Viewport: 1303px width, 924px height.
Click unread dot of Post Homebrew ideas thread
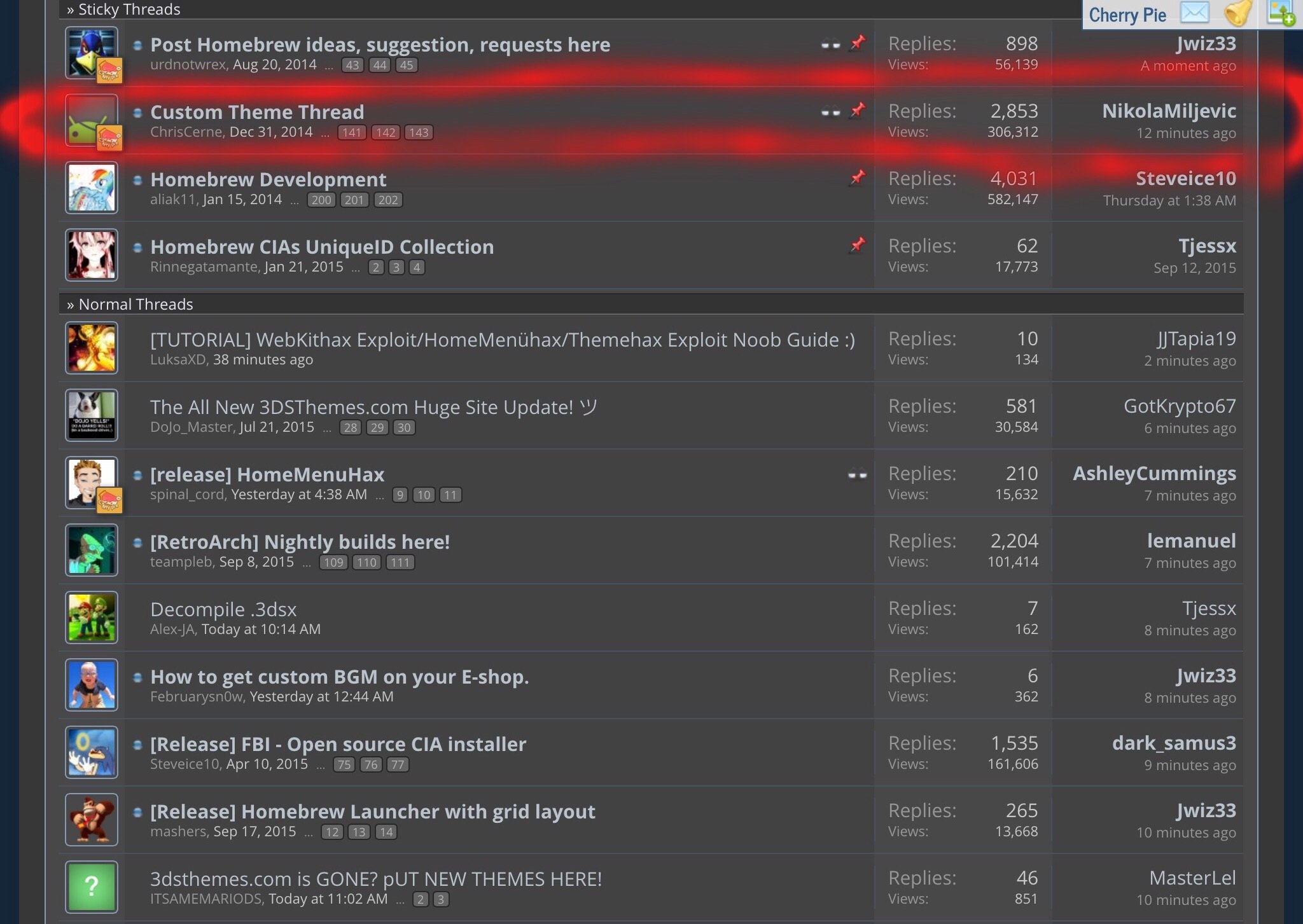(x=137, y=45)
